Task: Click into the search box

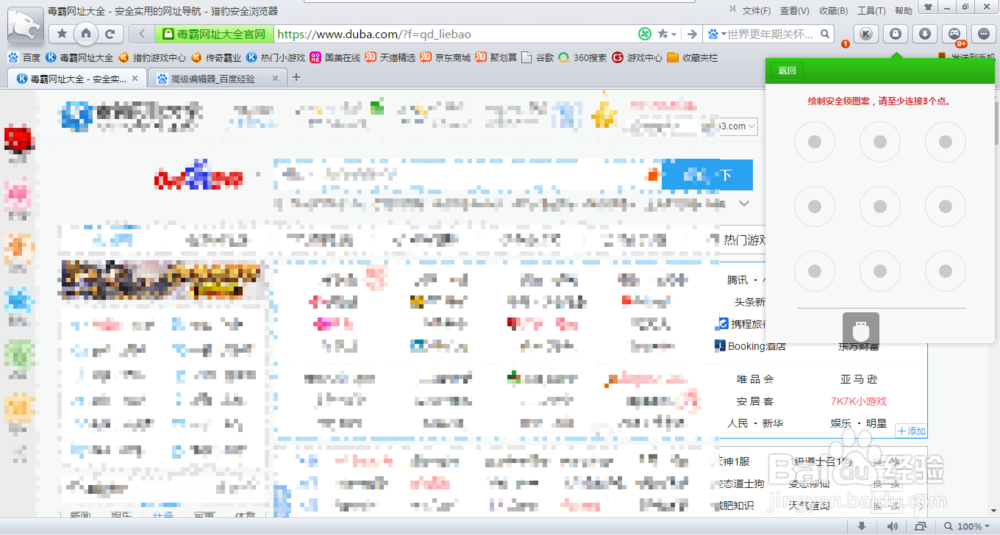Action: (772, 34)
